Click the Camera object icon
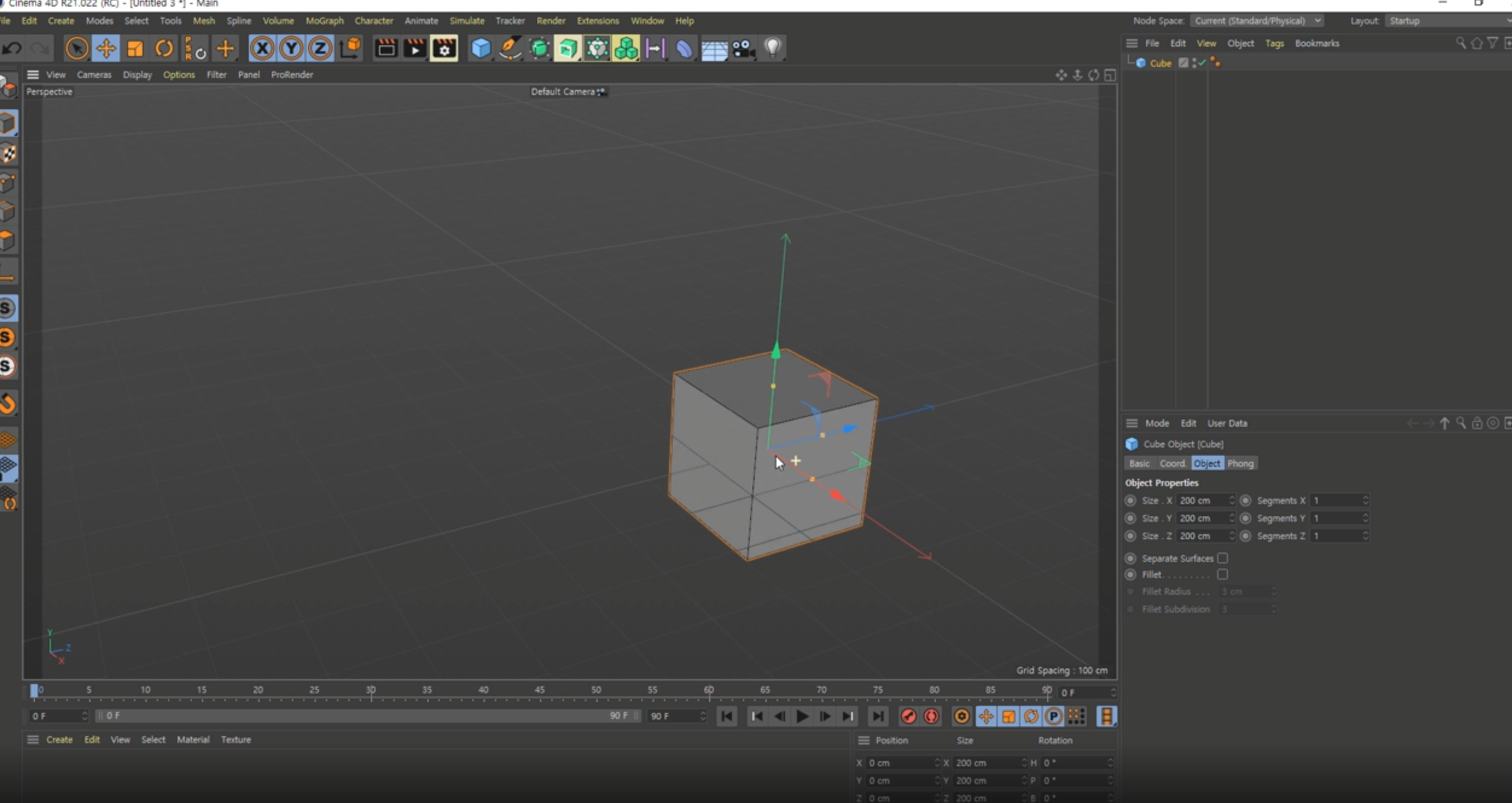Image resolution: width=1512 pixels, height=803 pixels. point(743,48)
